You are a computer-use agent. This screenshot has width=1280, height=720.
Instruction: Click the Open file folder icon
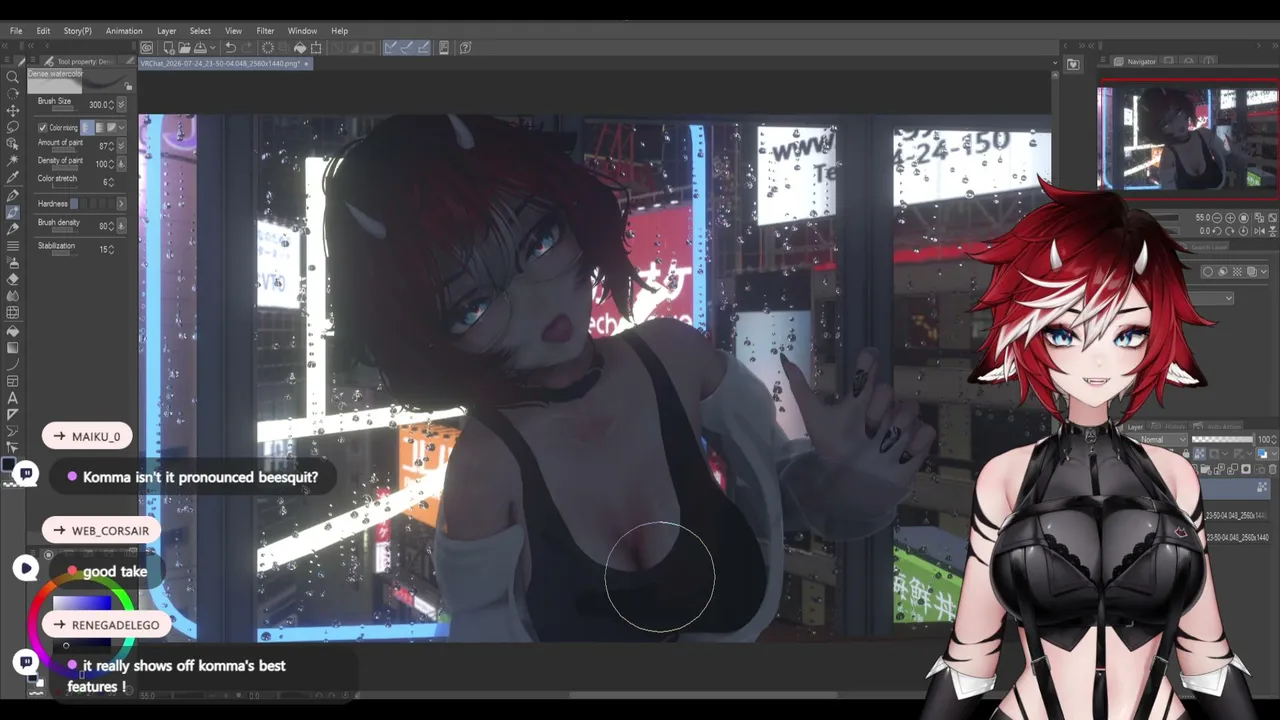click(x=185, y=47)
